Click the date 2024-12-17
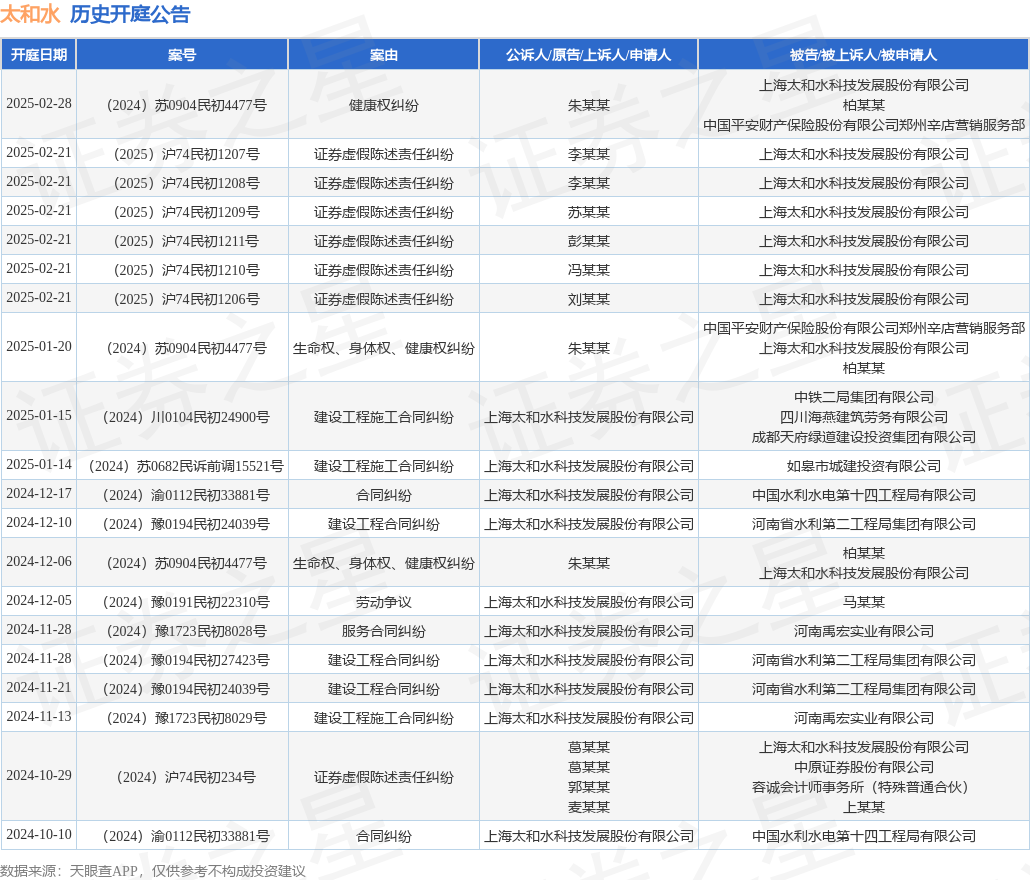The height and width of the screenshot is (880, 1030). pos(39,493)
